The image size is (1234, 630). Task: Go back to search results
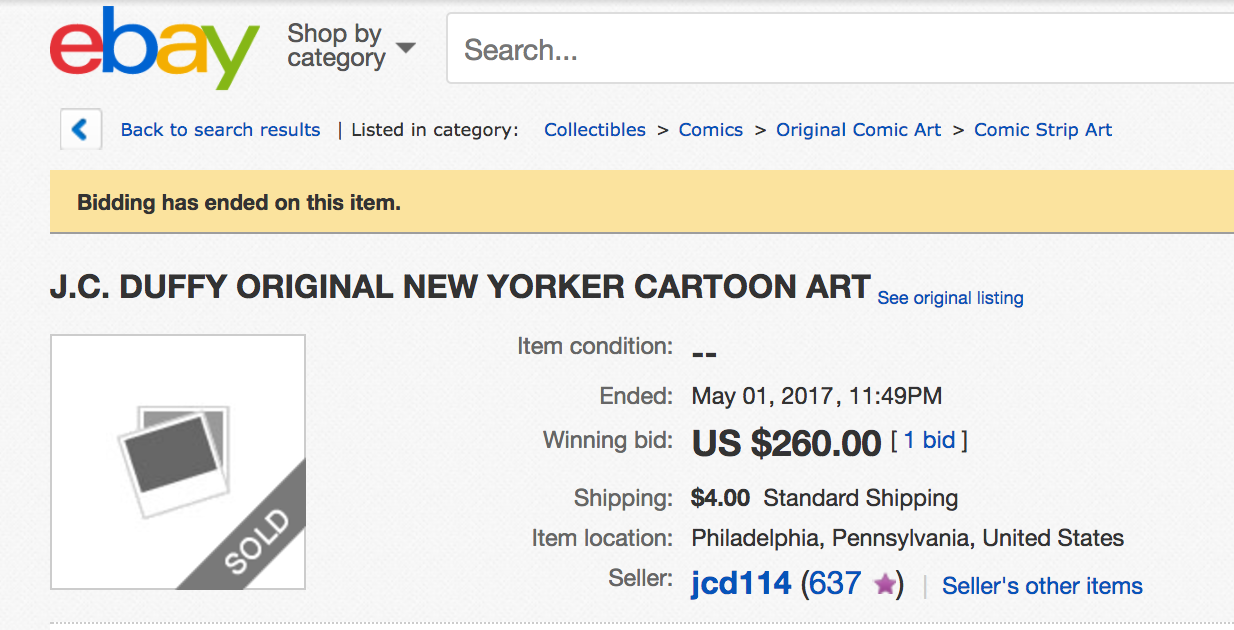tap(220, 130)
